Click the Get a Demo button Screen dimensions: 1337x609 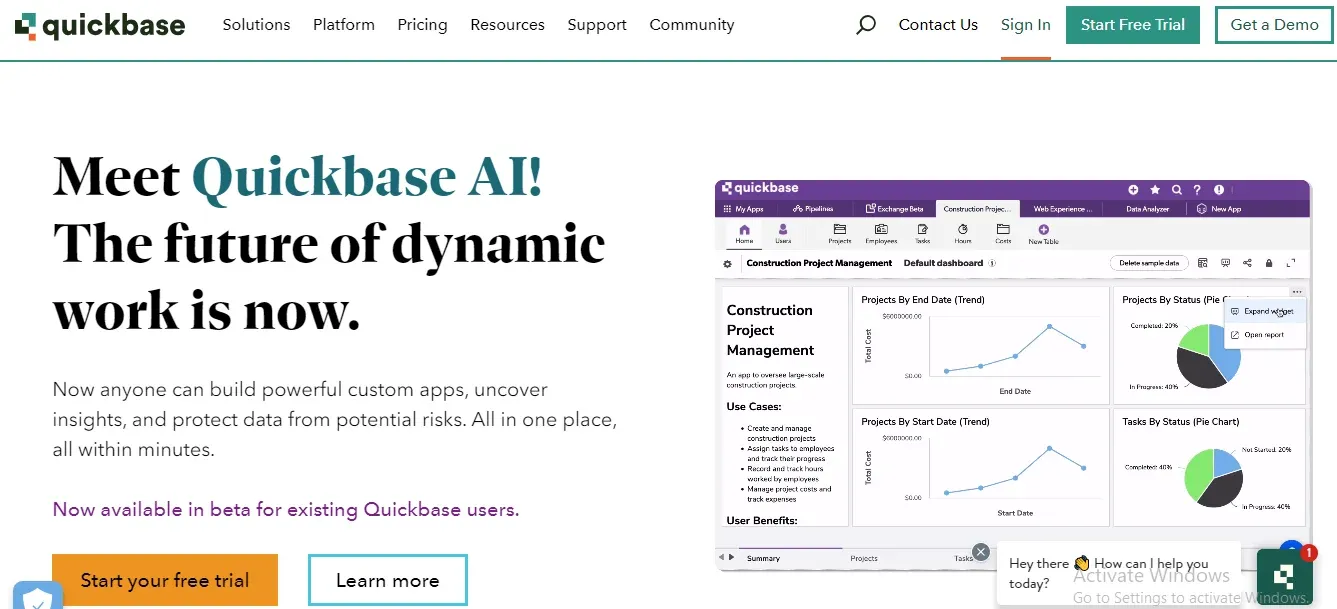(1274, 25)
